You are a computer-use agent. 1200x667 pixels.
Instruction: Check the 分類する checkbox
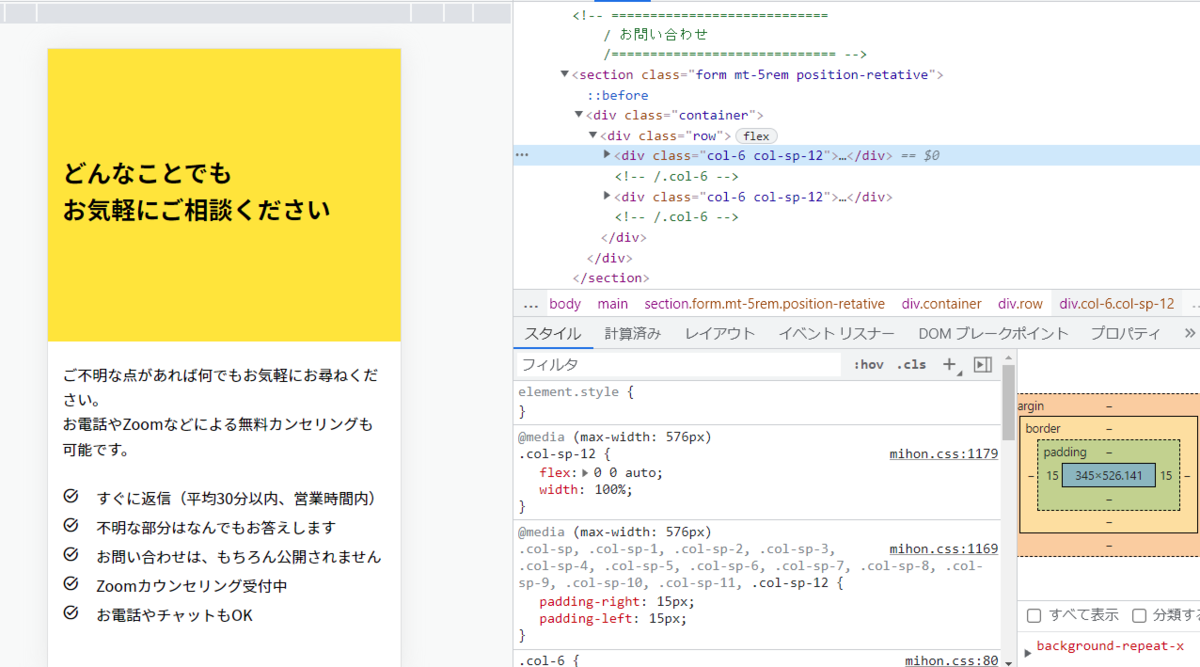click(1139, 615)
